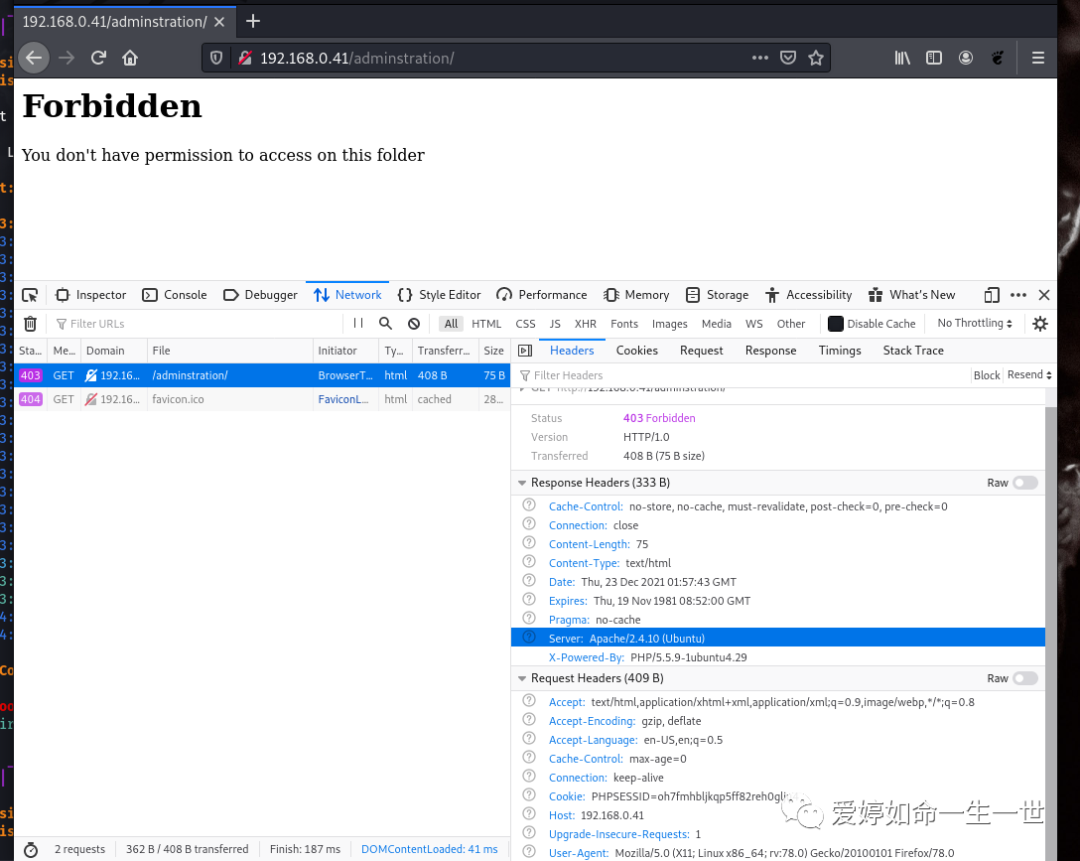Open FaviconLoader initiator link
This screenshot has height=861, width=1080.
point(343,400)
